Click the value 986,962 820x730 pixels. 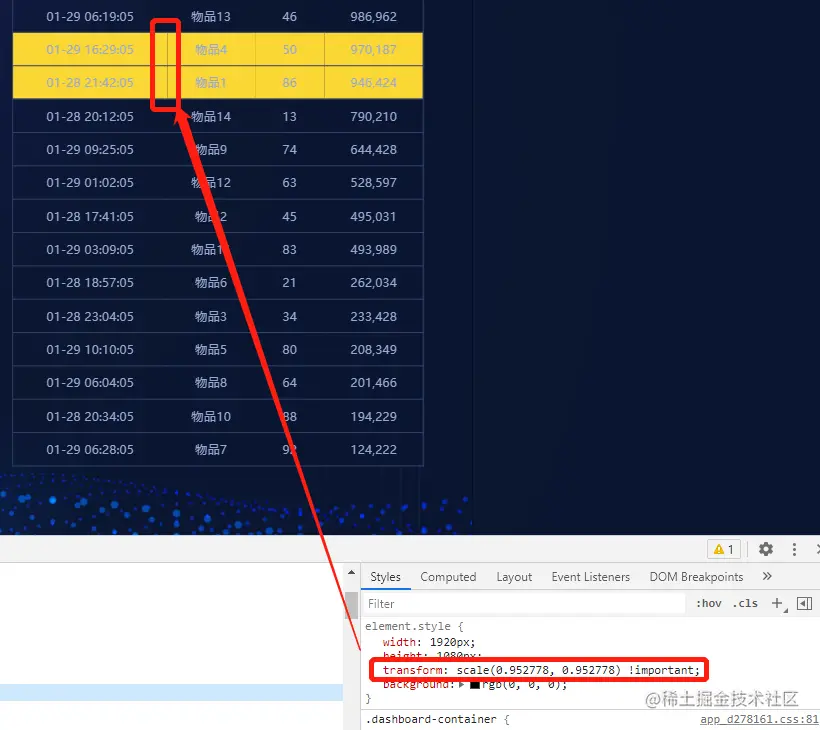(373, 17)
